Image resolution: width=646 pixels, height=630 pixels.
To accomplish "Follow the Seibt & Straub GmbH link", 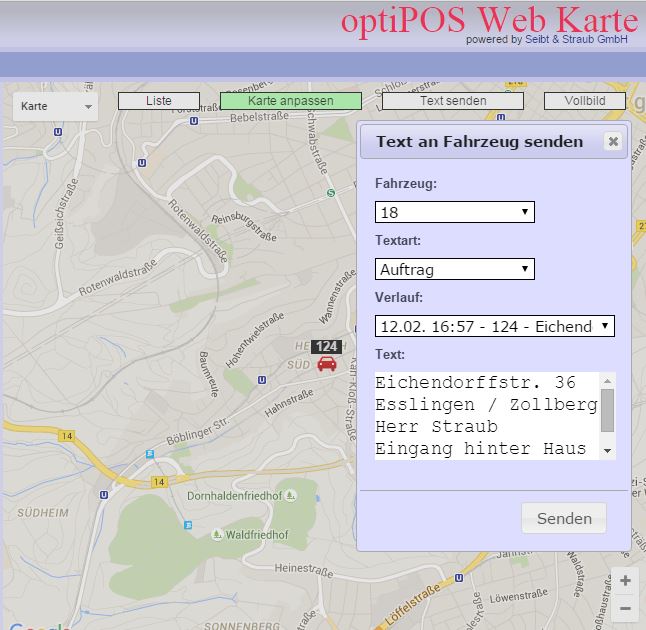I will 576,40.
